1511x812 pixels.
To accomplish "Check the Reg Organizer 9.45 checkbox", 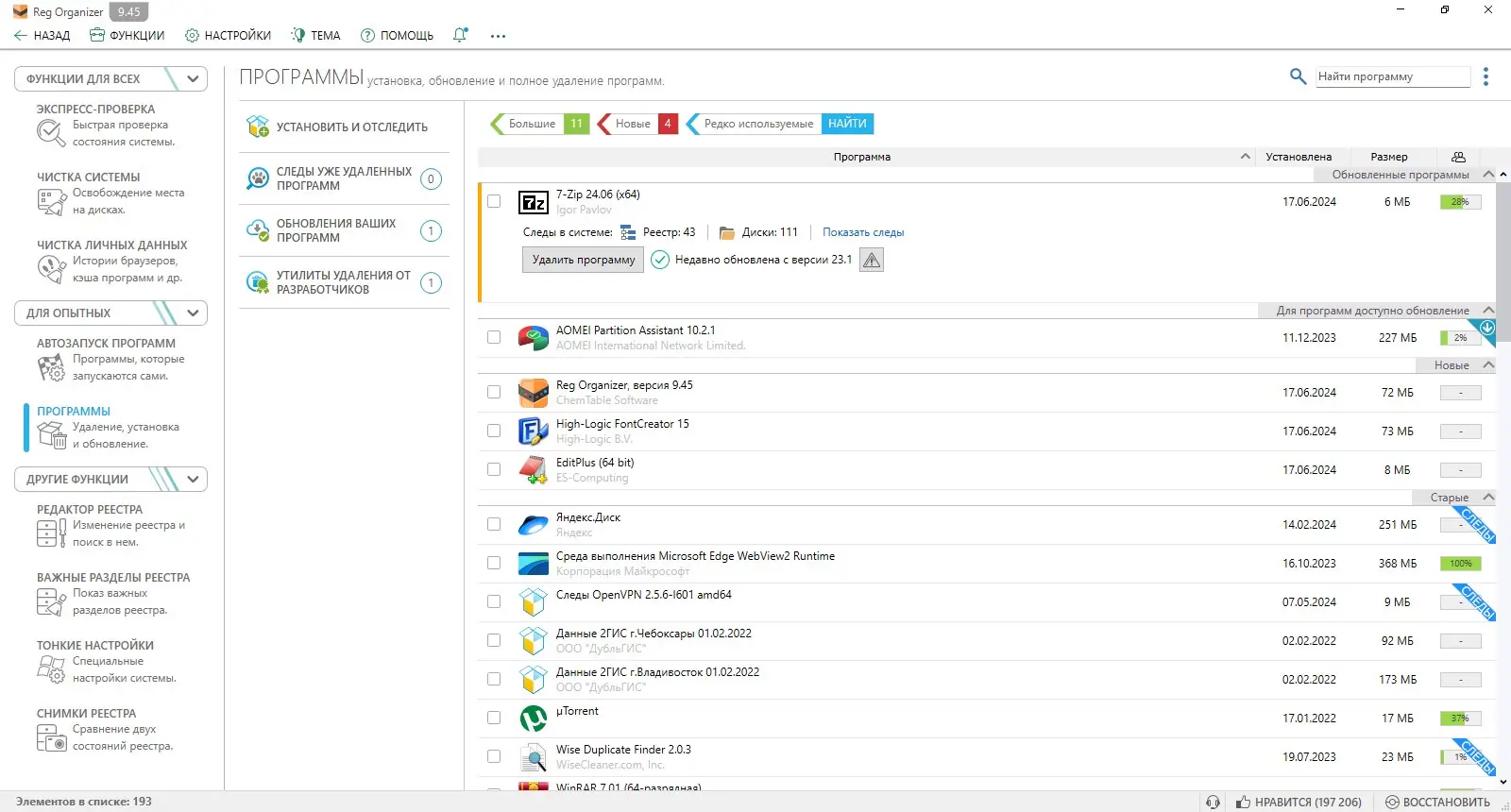I will [x=494, y=392].
